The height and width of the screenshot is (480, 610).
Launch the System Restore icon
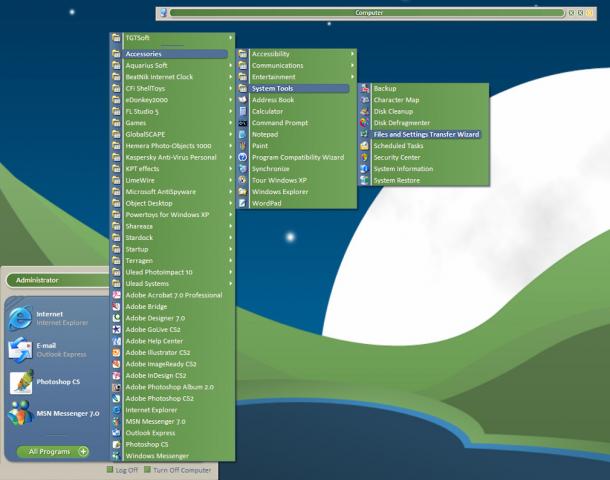pyautogui.click(x=365, y=180)
